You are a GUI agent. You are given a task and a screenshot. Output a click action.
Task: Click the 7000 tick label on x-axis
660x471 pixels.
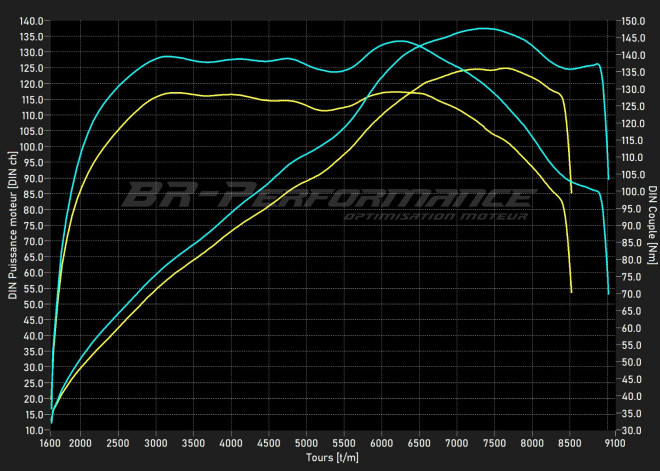(457, 443)
